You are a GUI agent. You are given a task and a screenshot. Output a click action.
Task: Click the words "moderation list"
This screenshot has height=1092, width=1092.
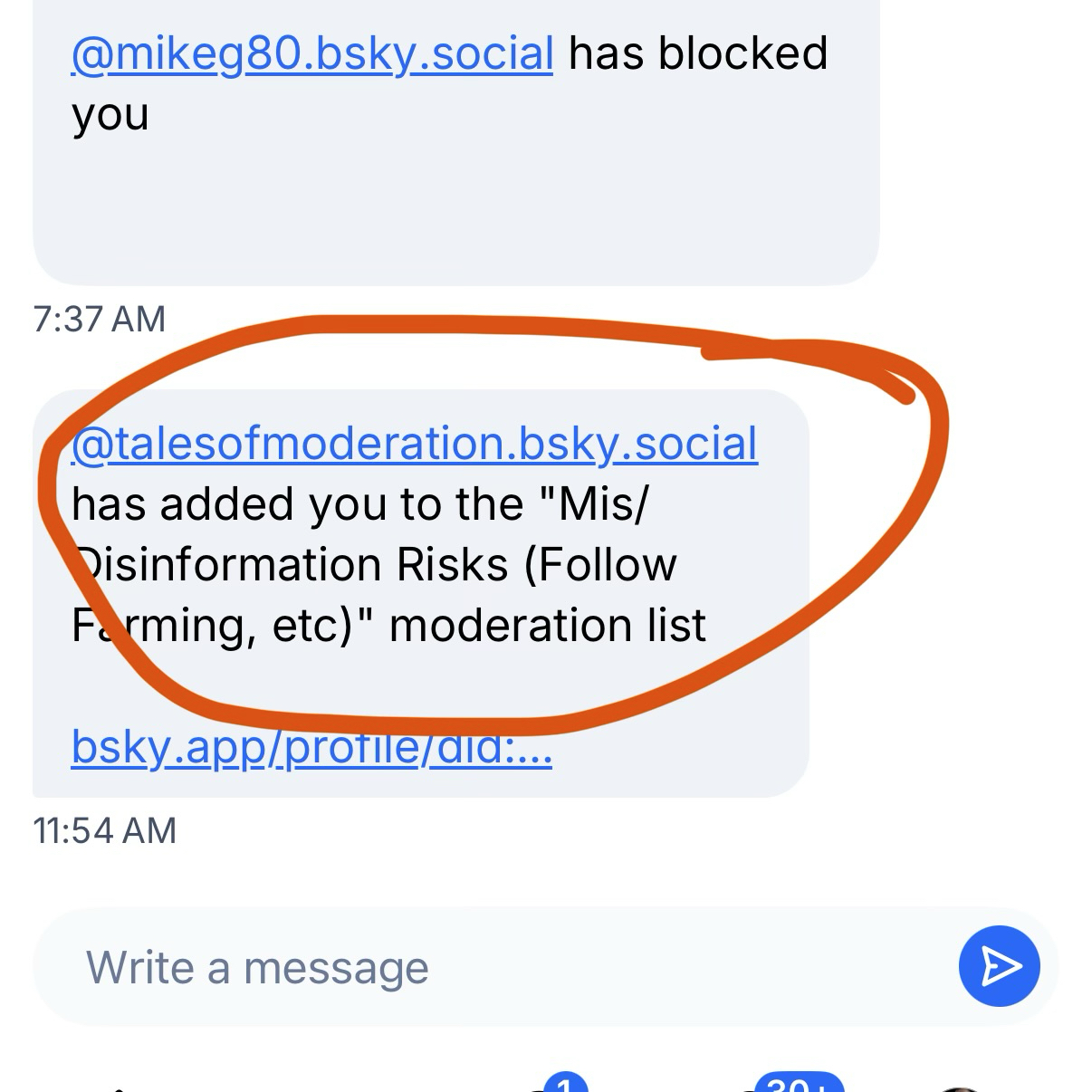tap(547, 626)
